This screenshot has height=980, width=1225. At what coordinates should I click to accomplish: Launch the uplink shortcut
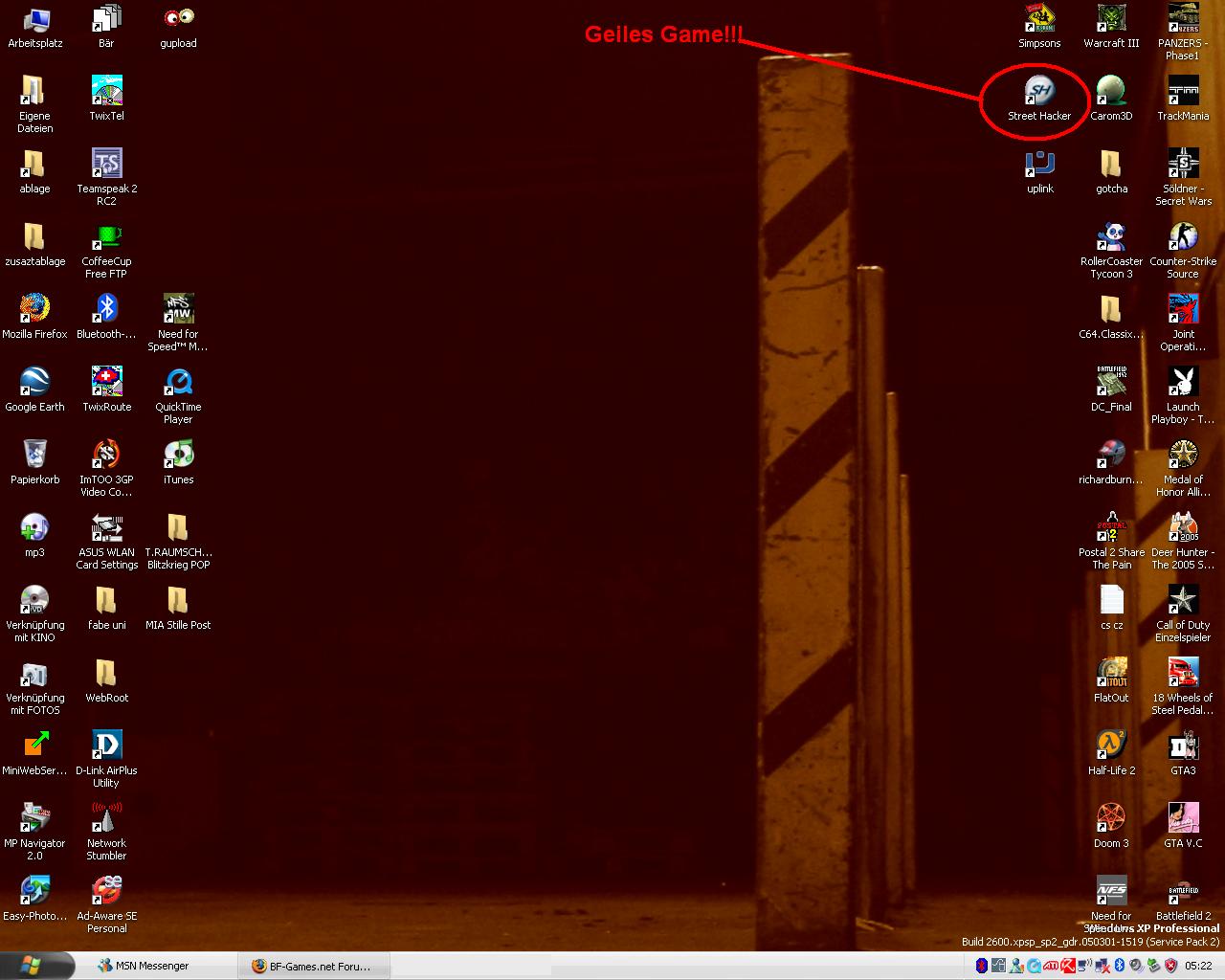(x=1039, y=171)
